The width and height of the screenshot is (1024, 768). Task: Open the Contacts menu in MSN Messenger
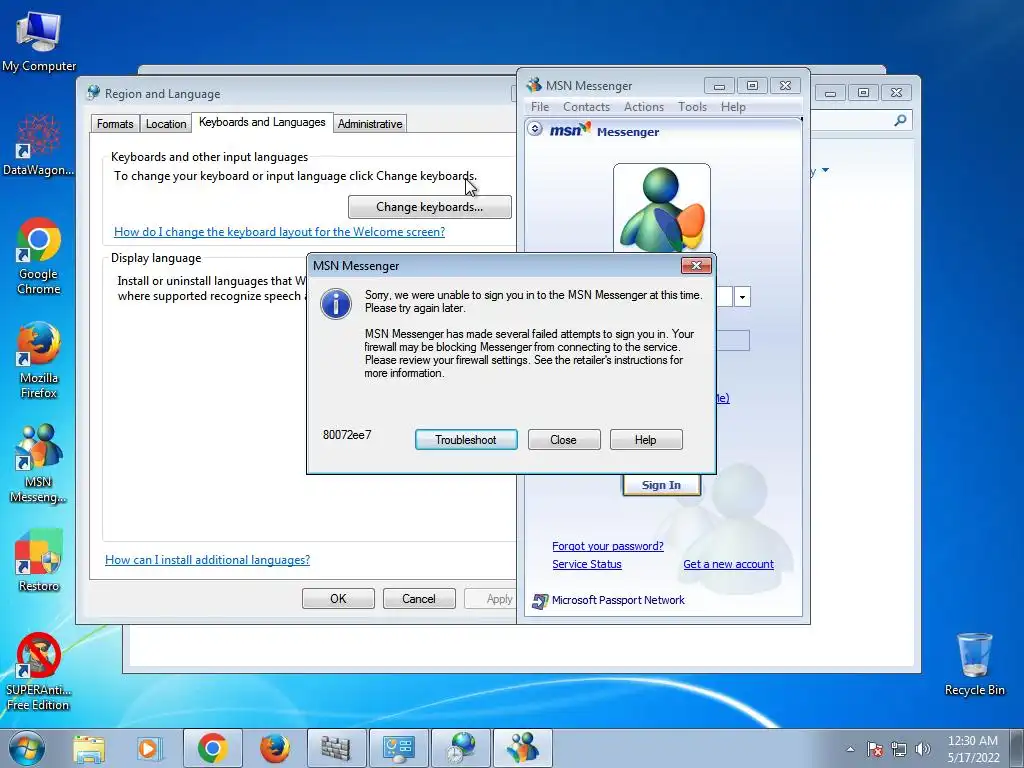(586, 106)
